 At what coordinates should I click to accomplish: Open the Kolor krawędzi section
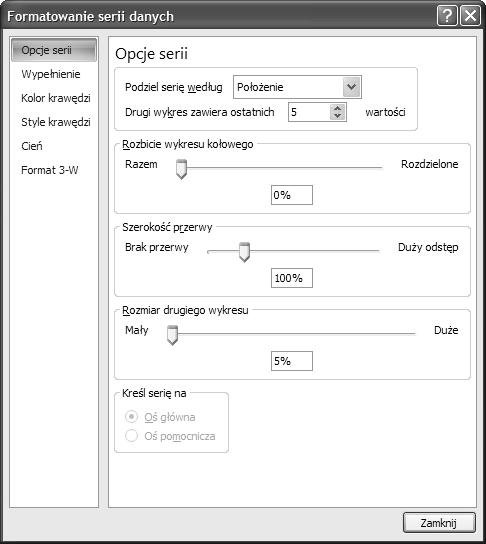(x=56, y=98)
